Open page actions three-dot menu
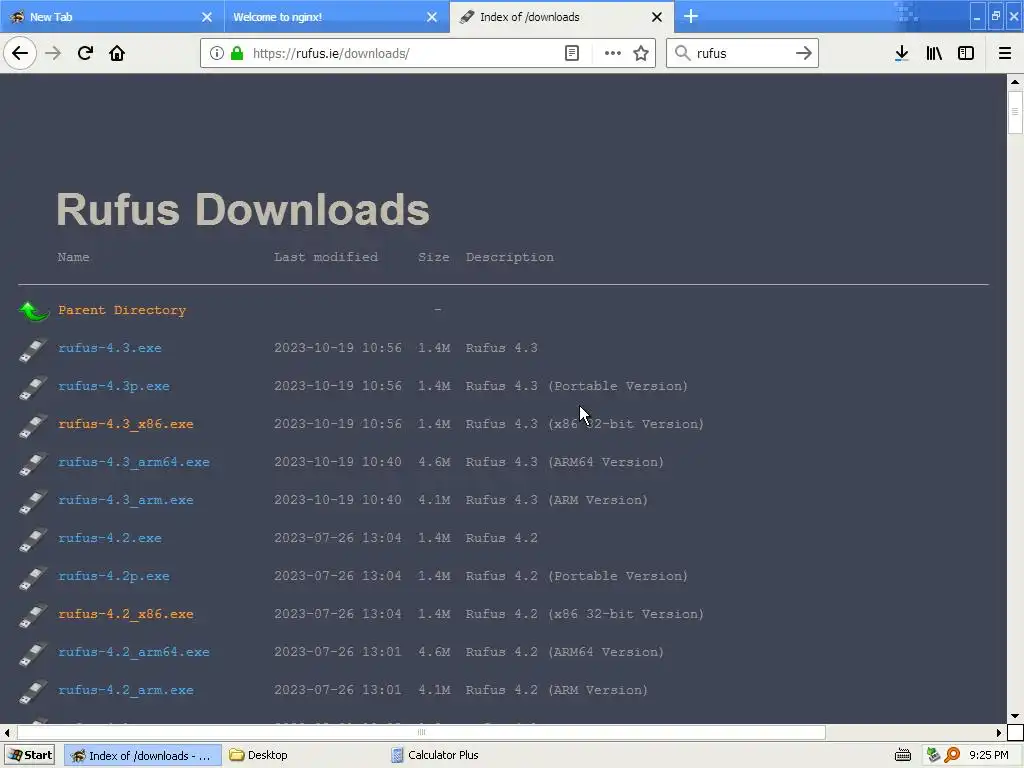This screenshot has height=768, width=1024. click(x=613, y=53)
